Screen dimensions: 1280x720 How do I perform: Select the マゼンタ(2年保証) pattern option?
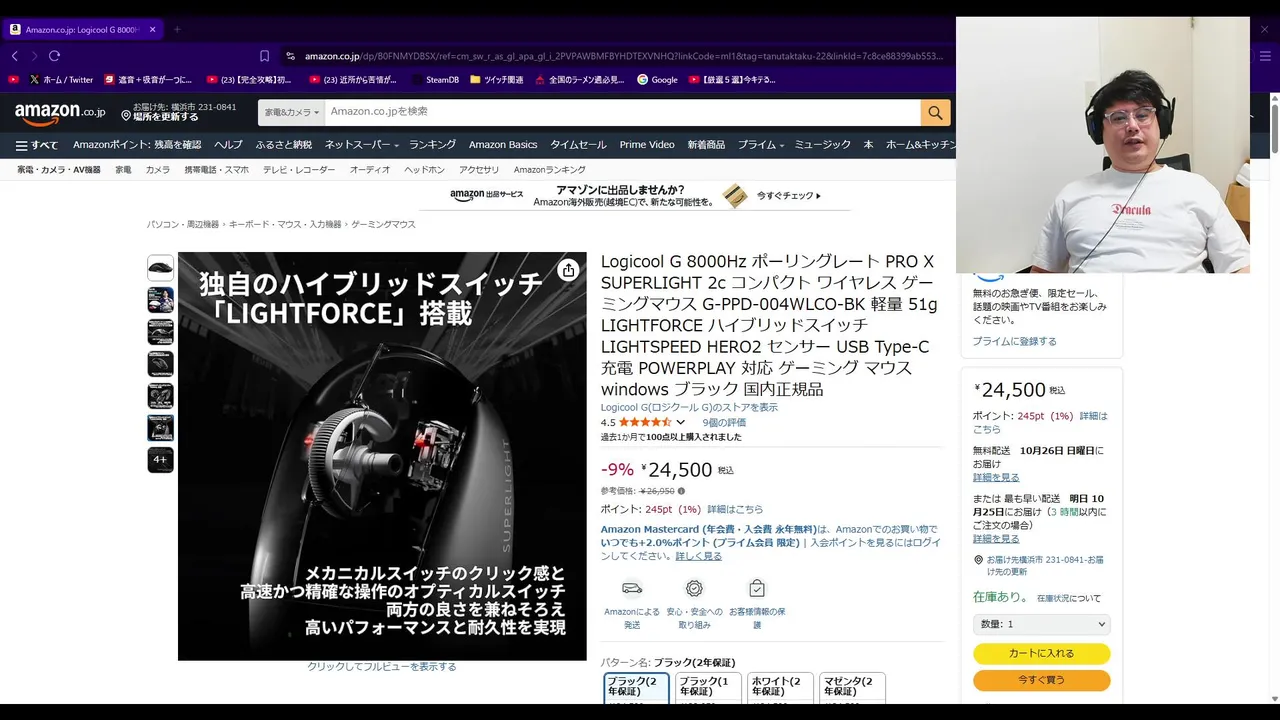(852, 688)
